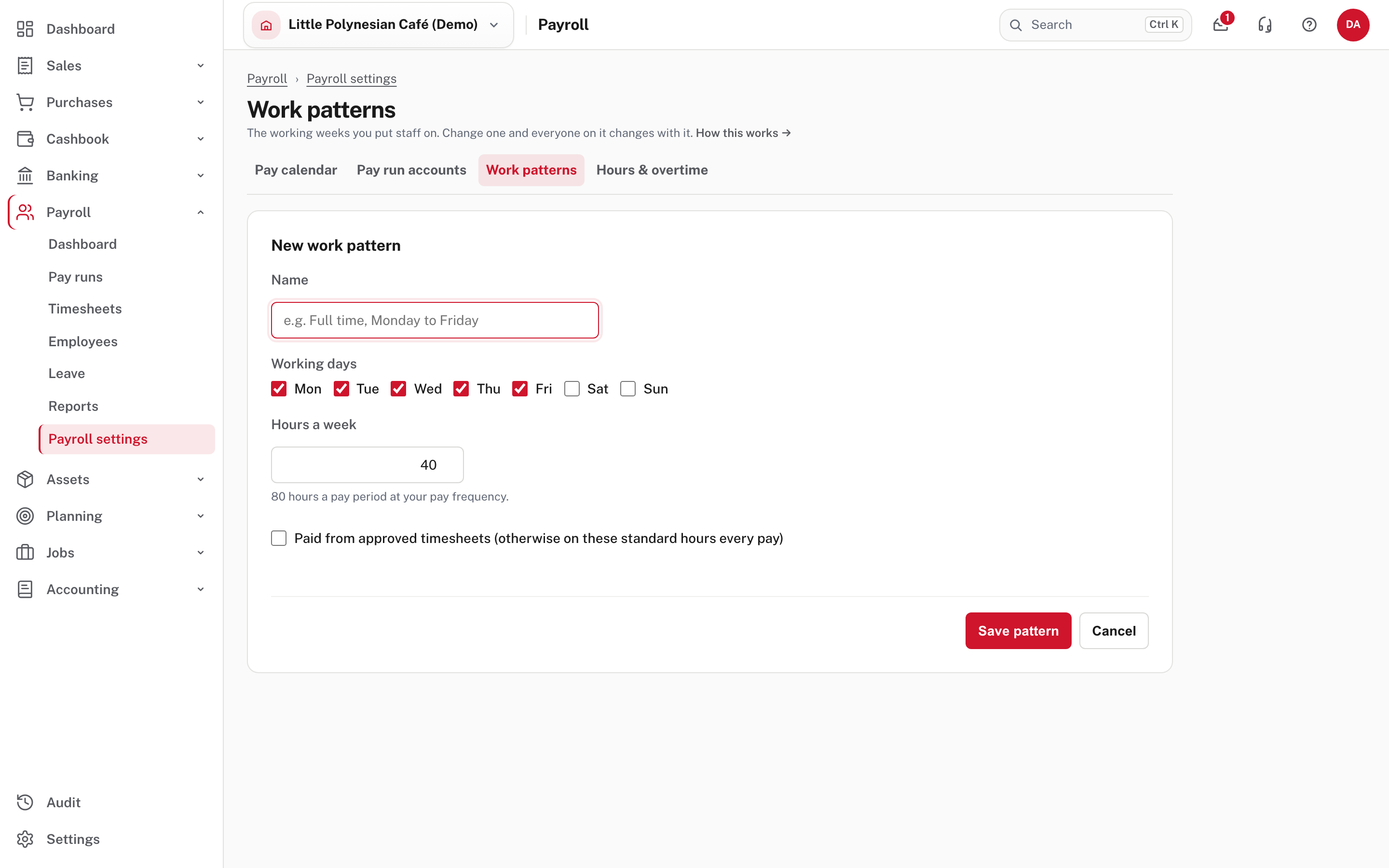Open Timesheets in the Payroll submenu
This screenshot has width=1389, height=868.
[x=85, y=309]
